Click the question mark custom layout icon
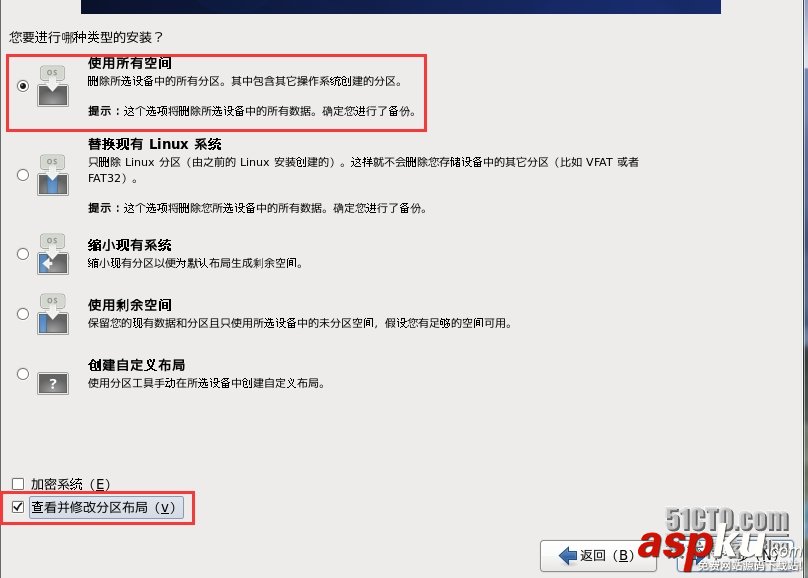Screen dimensions: 808x578 click(x=53, y=383)
